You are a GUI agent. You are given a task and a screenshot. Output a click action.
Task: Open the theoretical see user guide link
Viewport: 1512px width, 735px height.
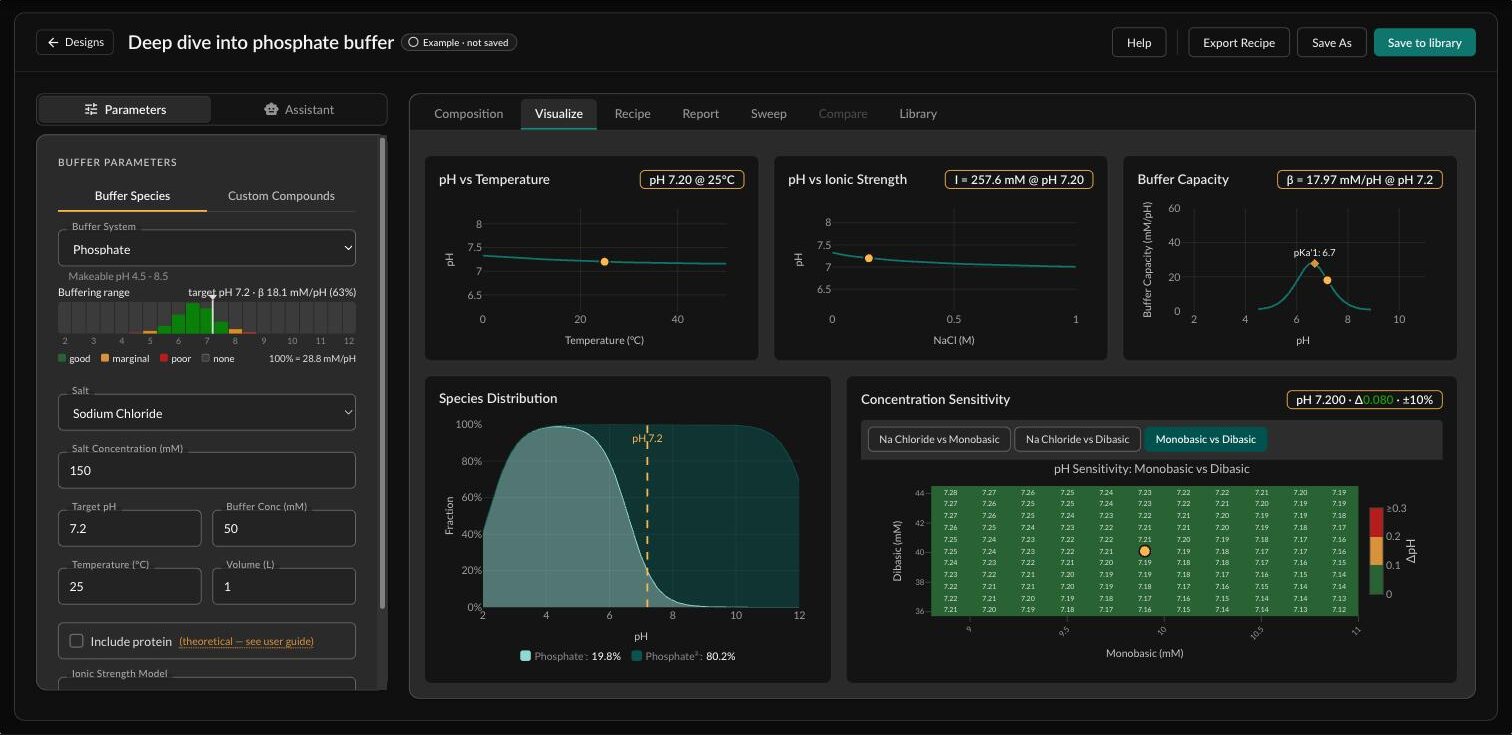pos(246,642)
